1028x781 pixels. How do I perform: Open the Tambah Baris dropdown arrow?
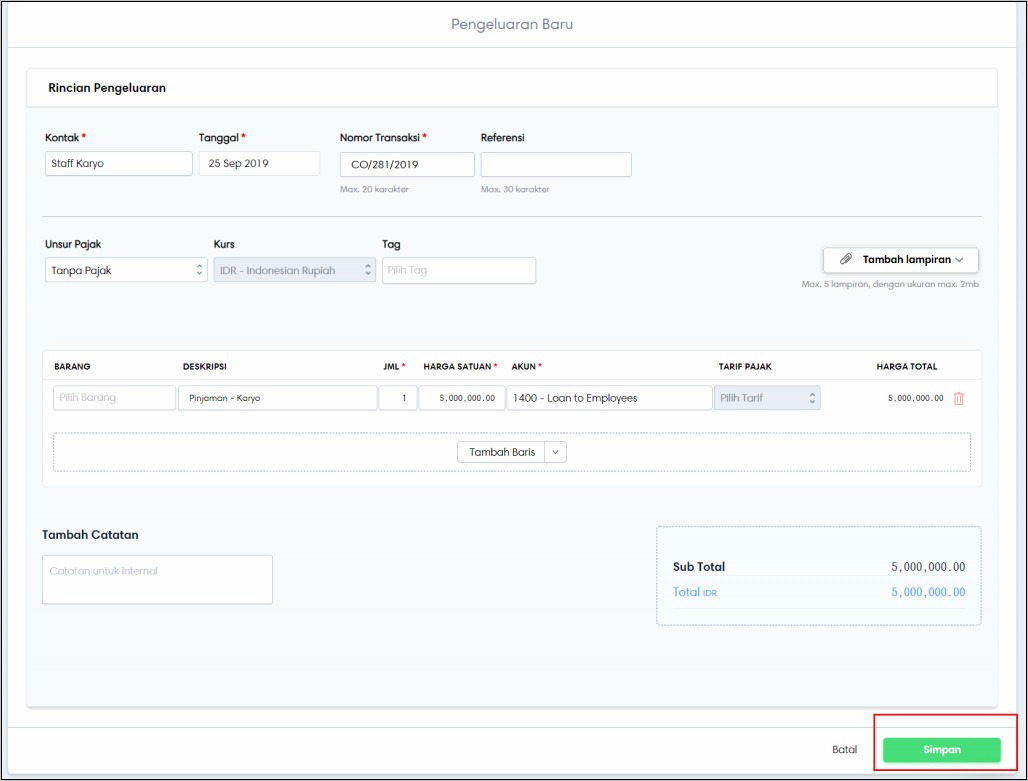[555, 452]
